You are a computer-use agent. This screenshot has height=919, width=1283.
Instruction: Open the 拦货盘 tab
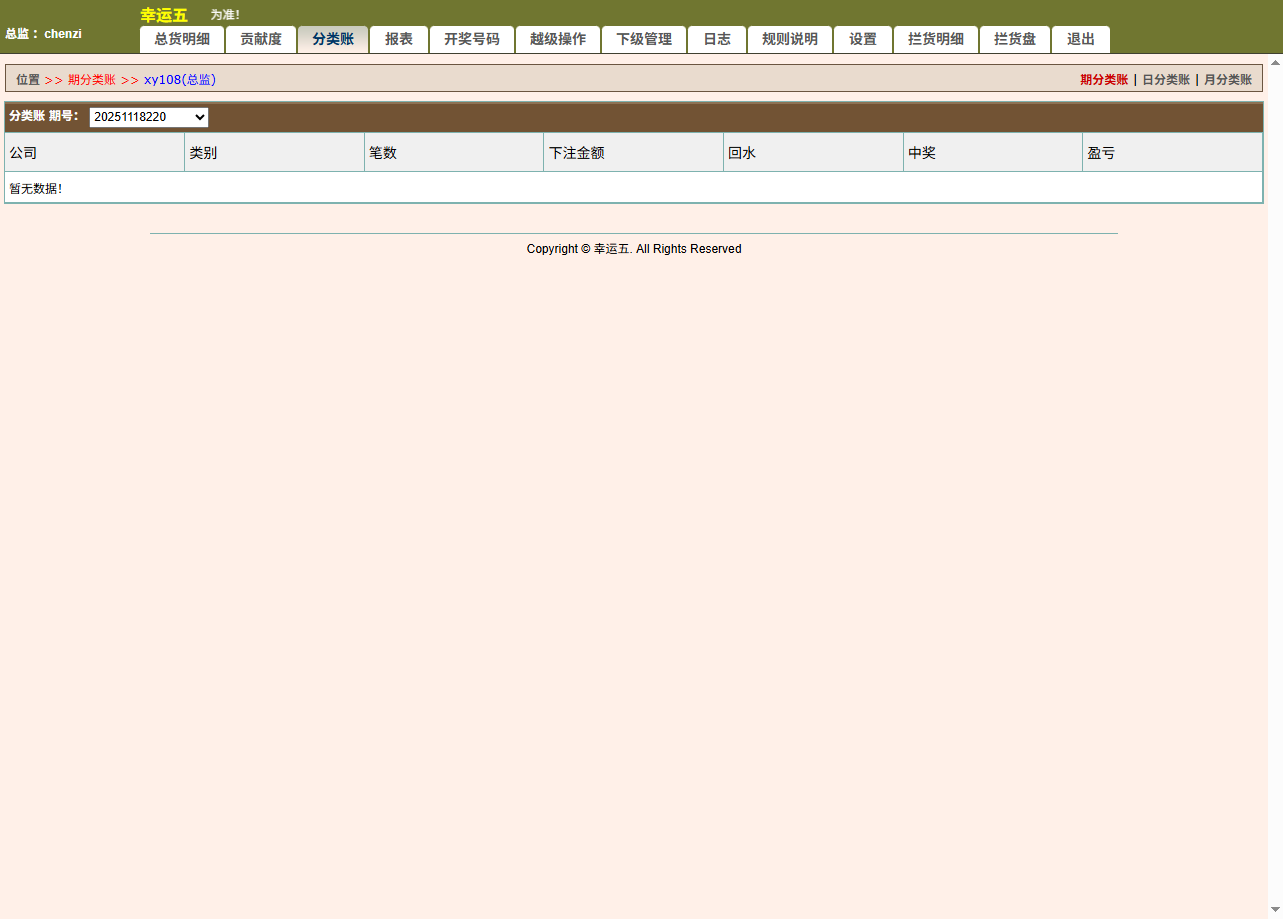point(1015,40)
